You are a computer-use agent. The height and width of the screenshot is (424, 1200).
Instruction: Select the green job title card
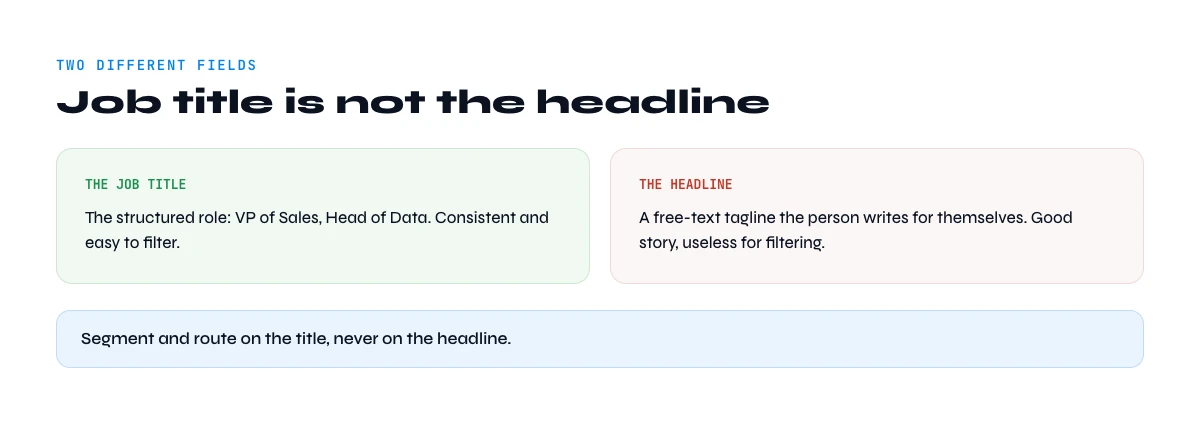coord(323,216)
